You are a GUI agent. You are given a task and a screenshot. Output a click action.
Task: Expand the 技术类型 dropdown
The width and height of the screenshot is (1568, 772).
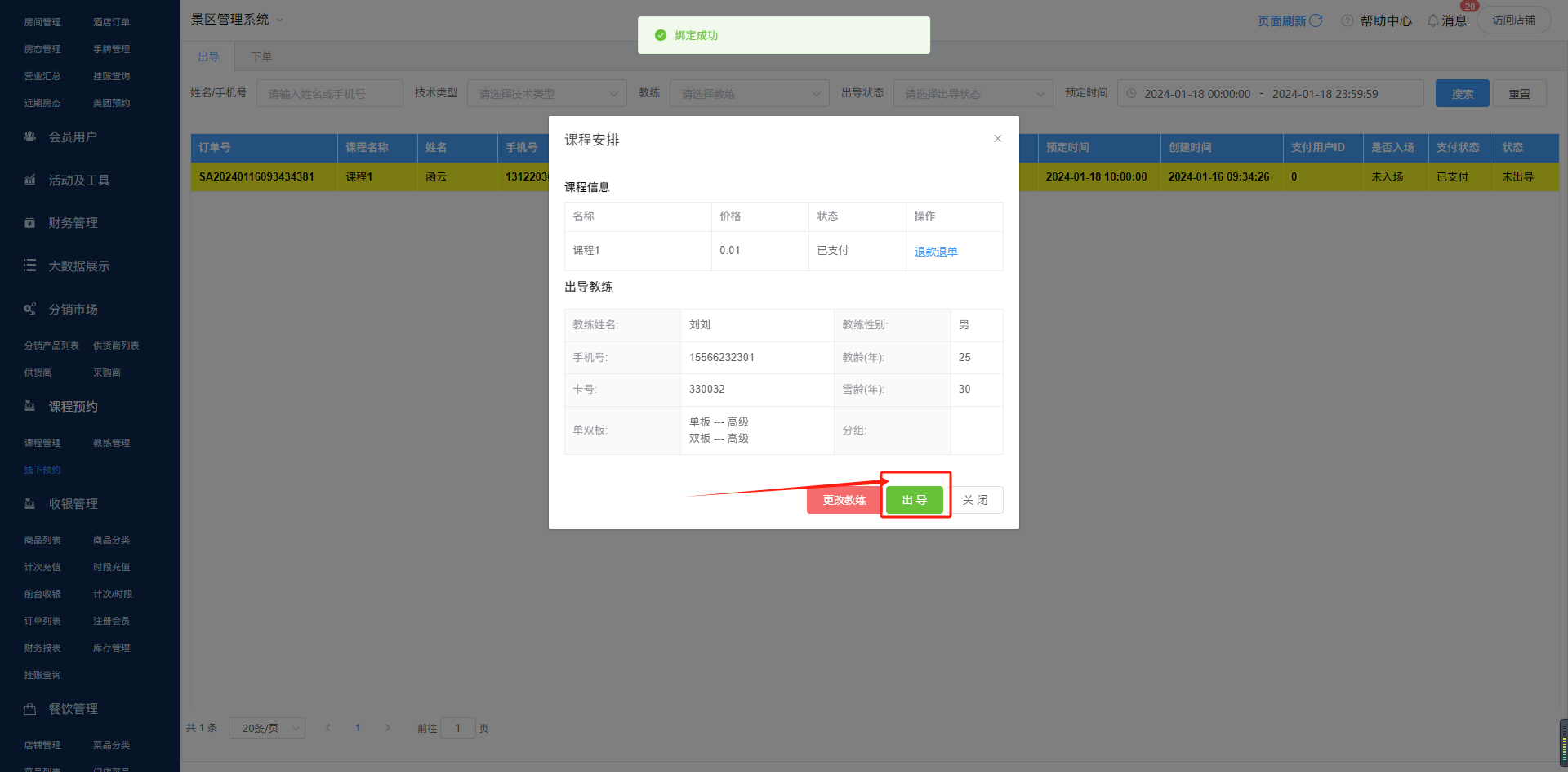(546, 94)
